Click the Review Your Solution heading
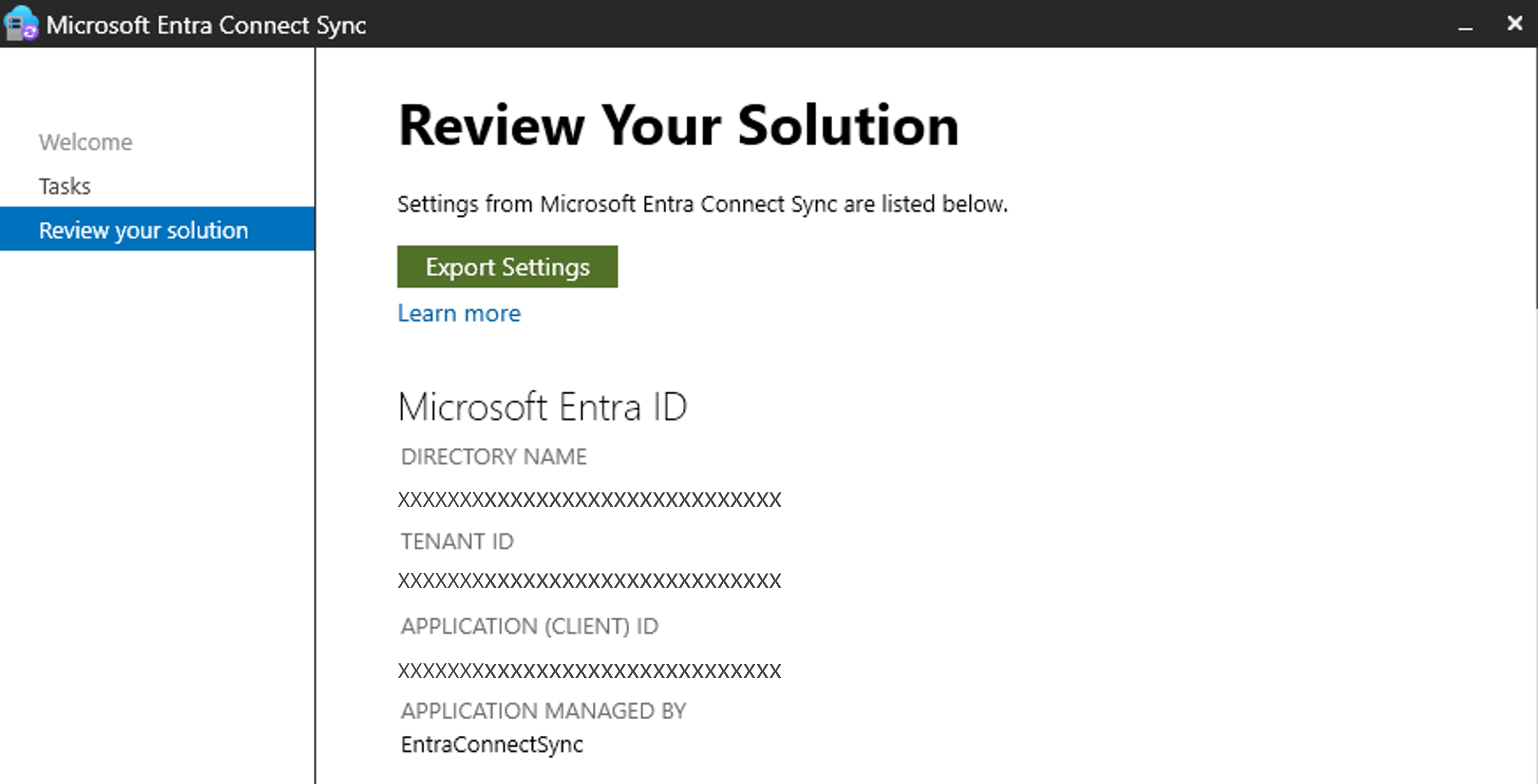 [x=678, y=126]
